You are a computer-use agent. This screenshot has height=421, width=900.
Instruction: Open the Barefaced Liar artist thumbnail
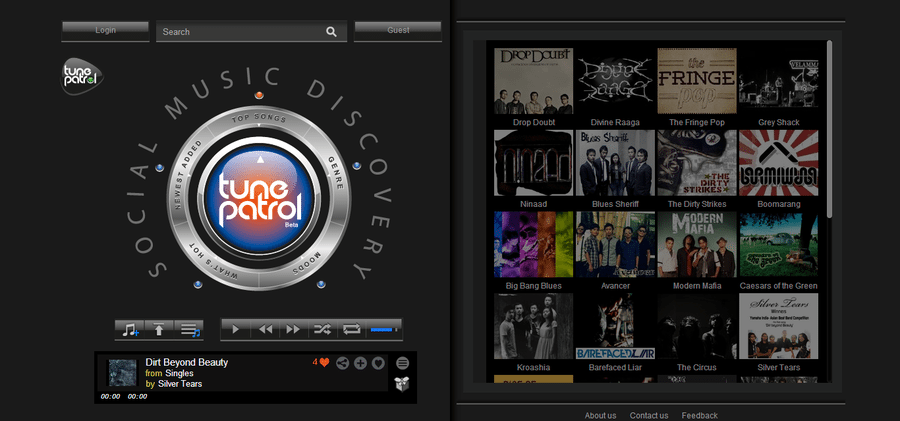tap(615, 326)
